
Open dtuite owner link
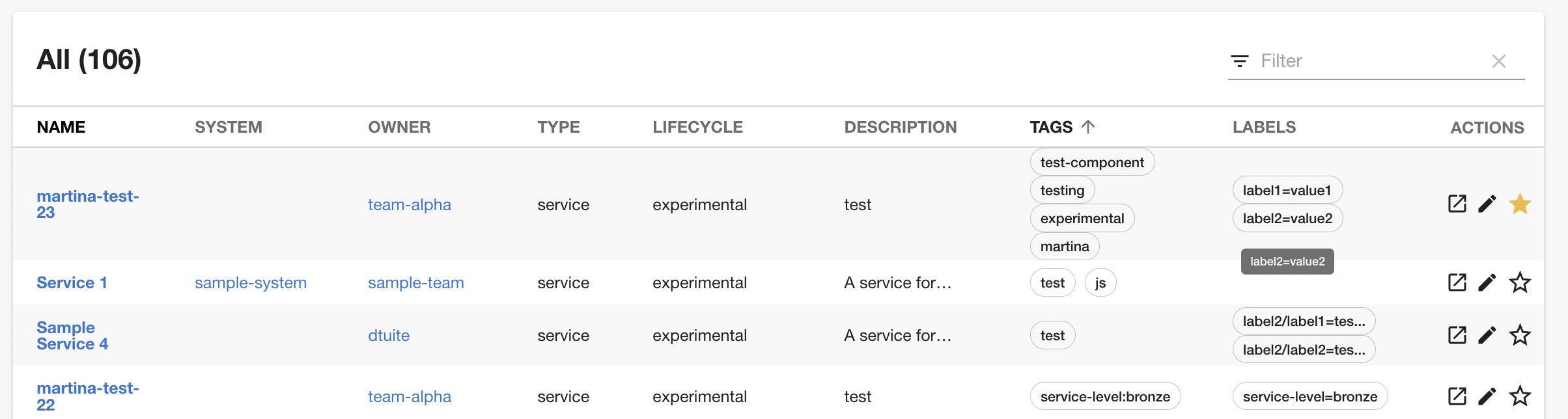[389, 336]
